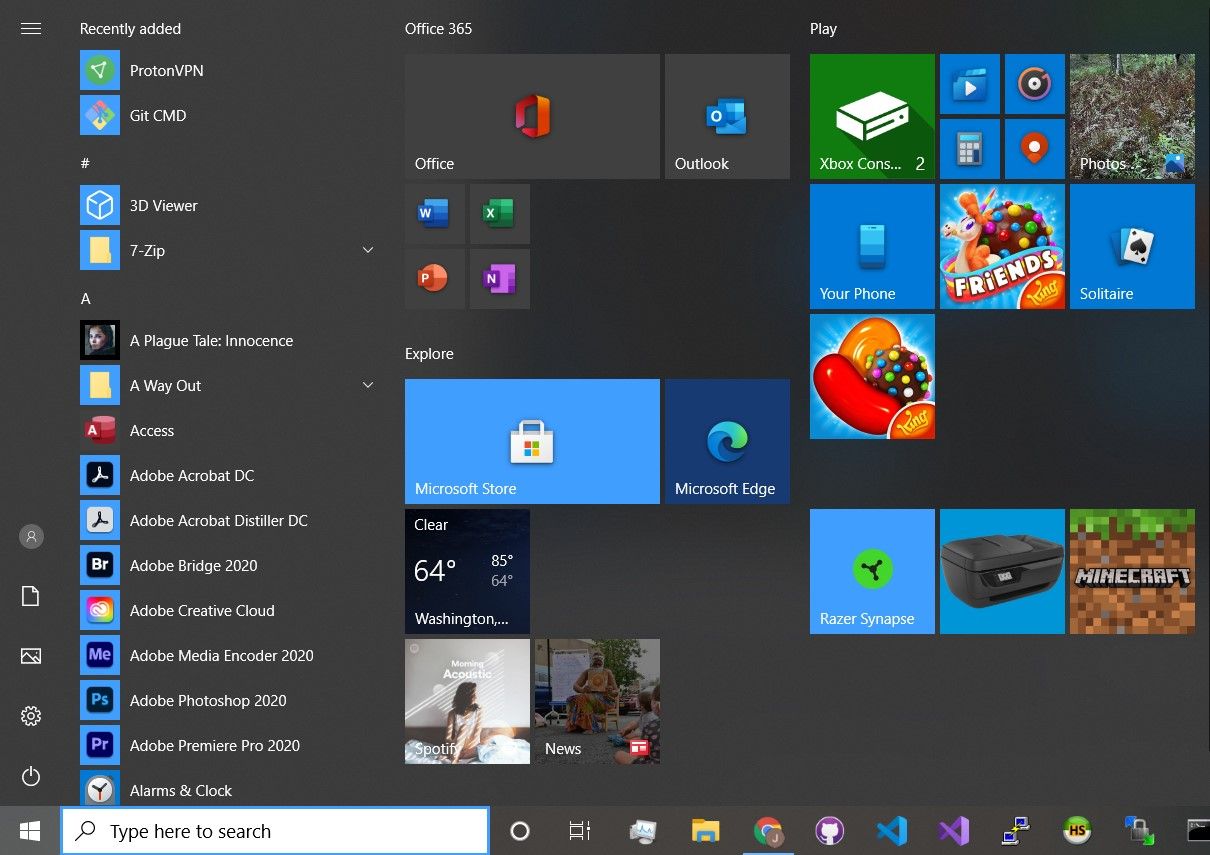Open the News tile

597,701
